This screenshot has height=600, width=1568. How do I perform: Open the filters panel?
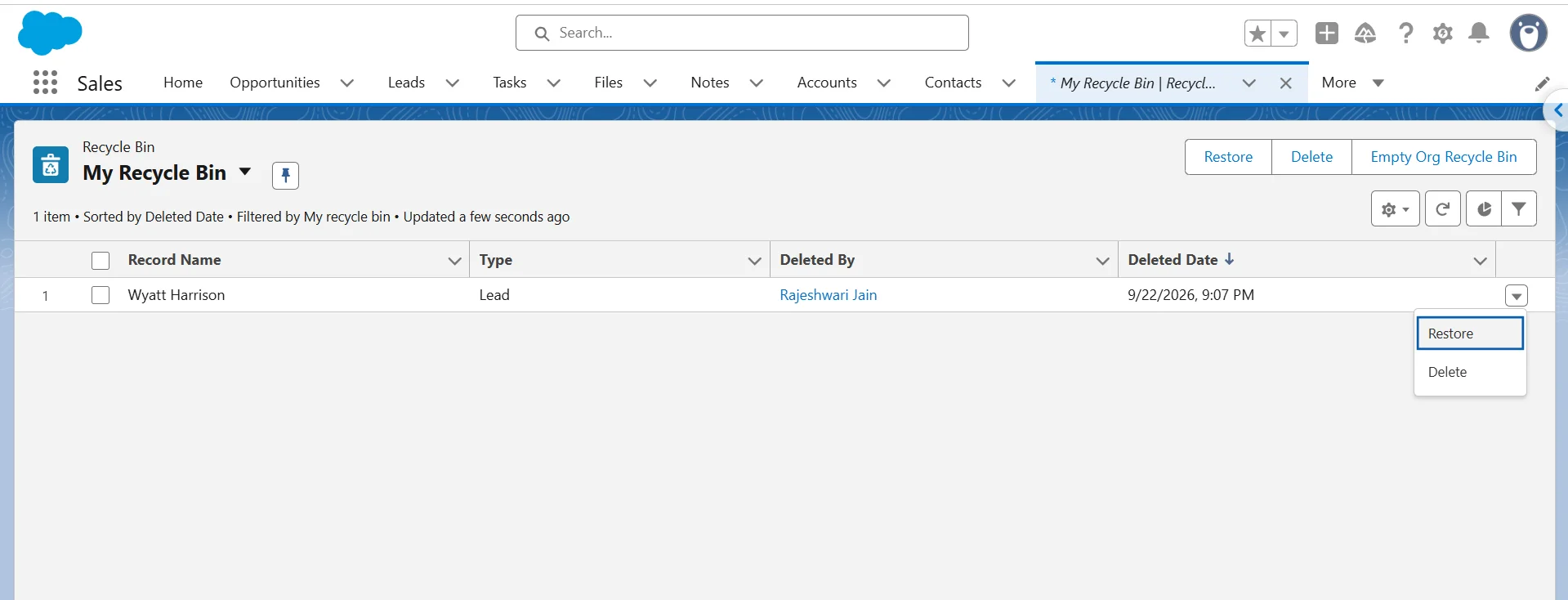click(x=1519, y=209)
